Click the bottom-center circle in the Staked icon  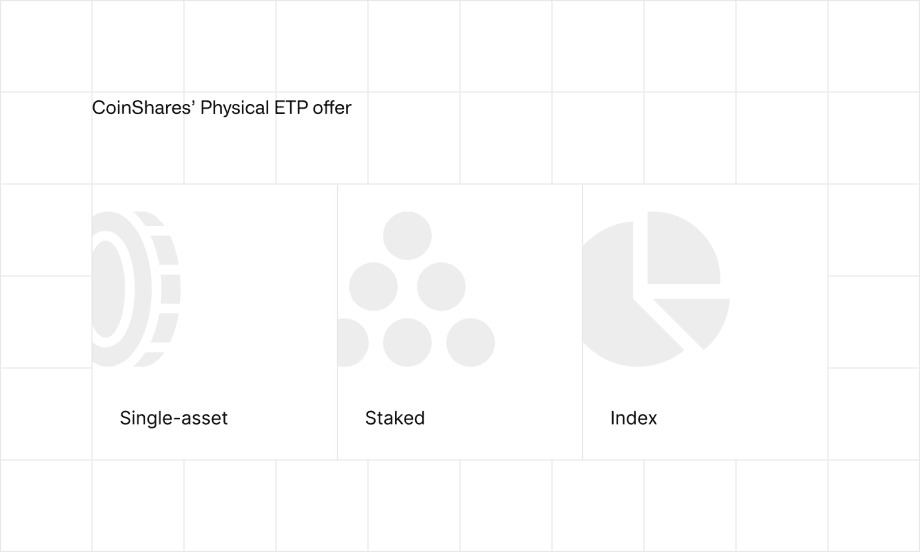[x=407, y=343]
